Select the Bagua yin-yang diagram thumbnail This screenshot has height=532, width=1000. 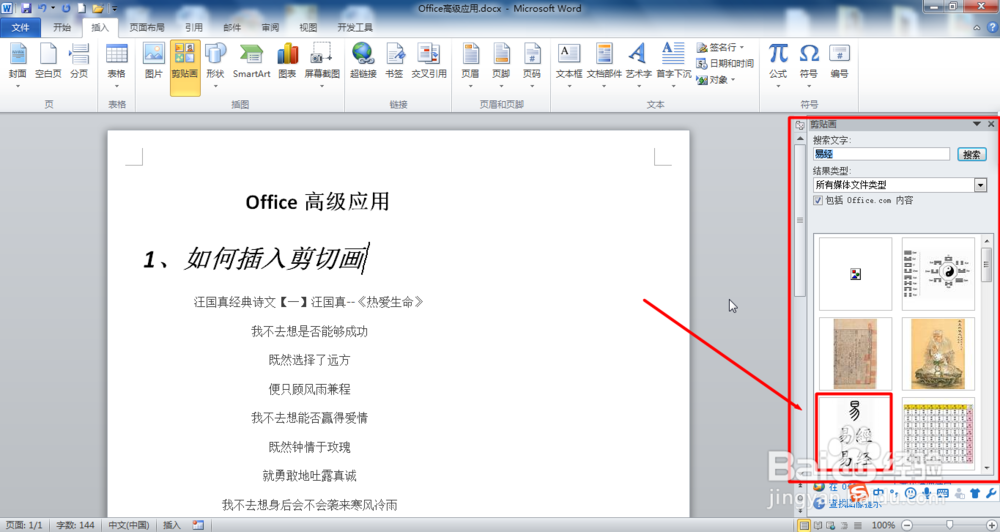[938, 274]
